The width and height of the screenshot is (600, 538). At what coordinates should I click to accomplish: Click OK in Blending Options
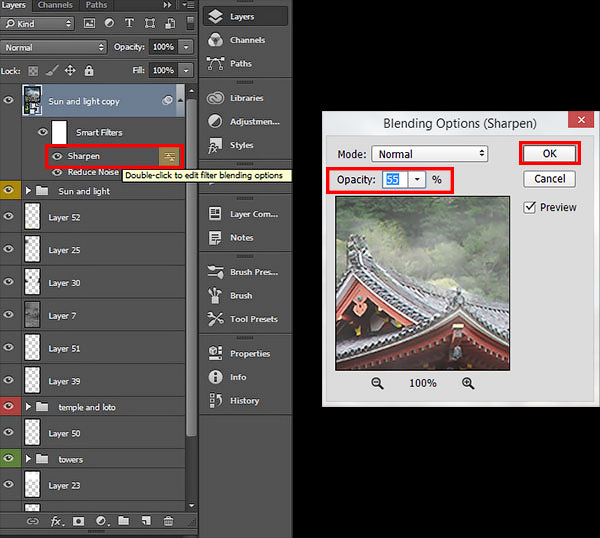coord(549,153)
